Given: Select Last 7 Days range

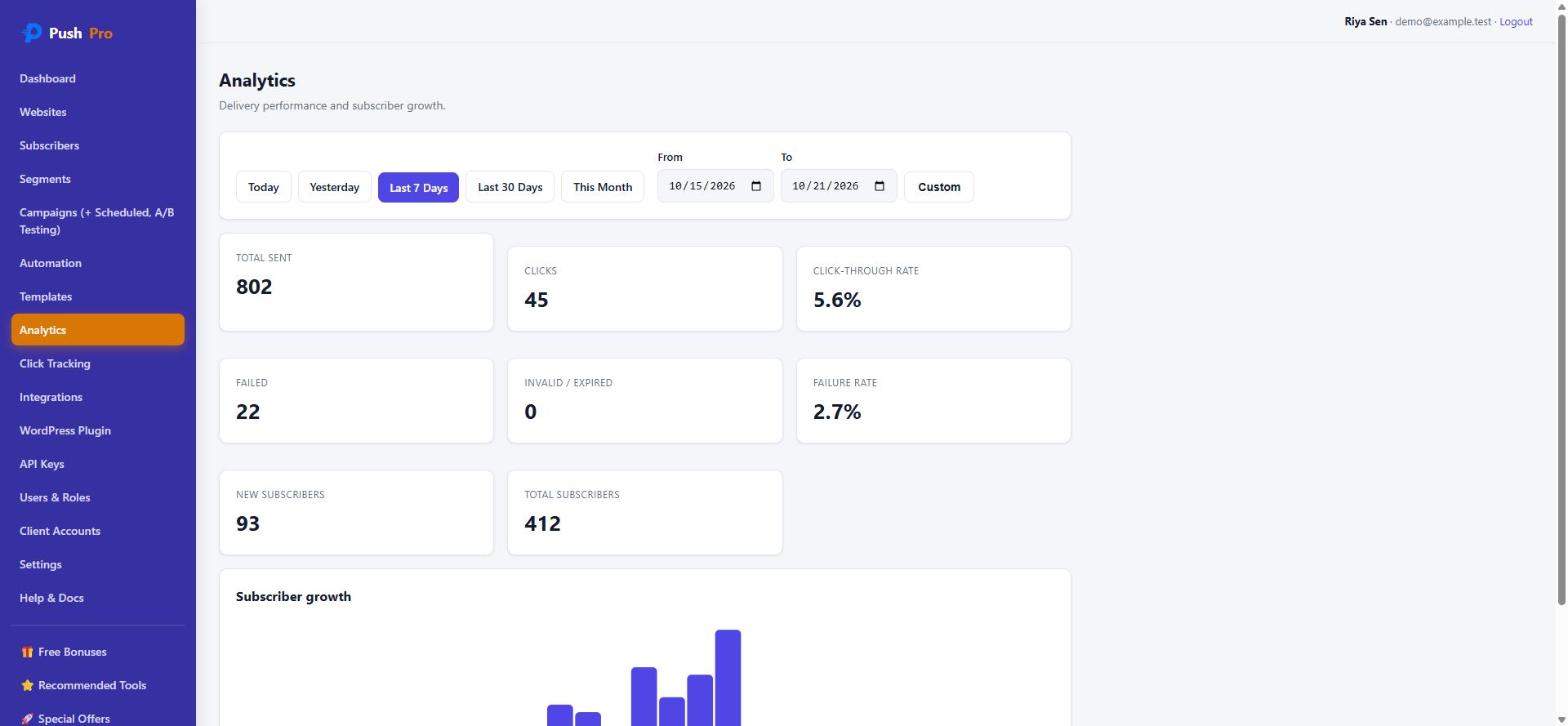Looking at the screenshot, I should pyautogui.click(x=418, y=187).
